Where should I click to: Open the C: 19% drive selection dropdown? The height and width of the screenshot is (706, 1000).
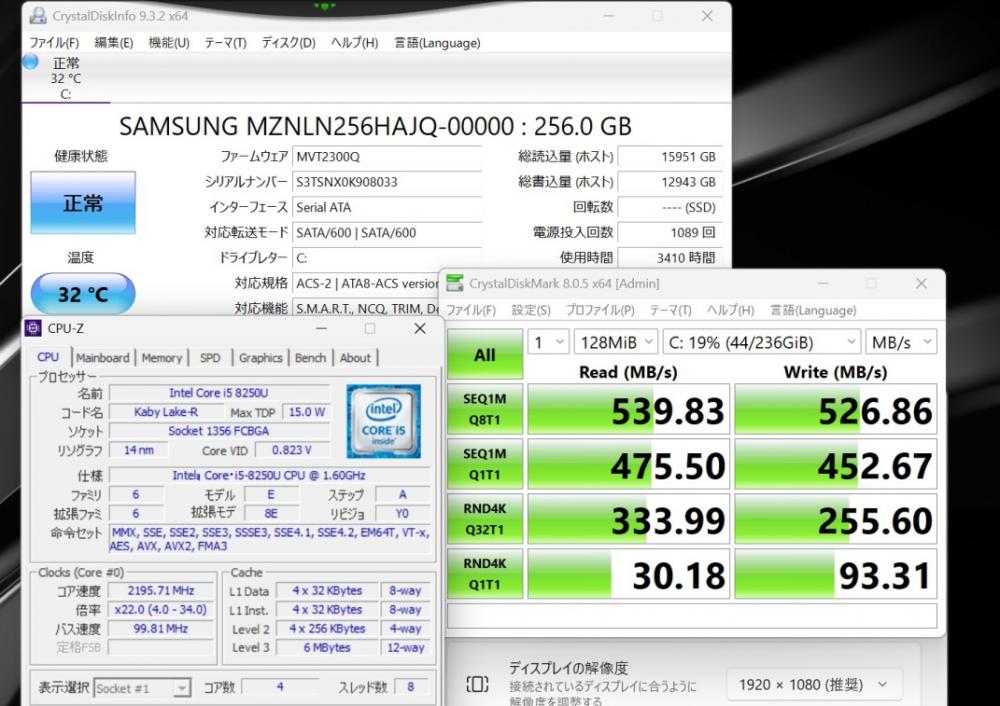tap(761, 342)
